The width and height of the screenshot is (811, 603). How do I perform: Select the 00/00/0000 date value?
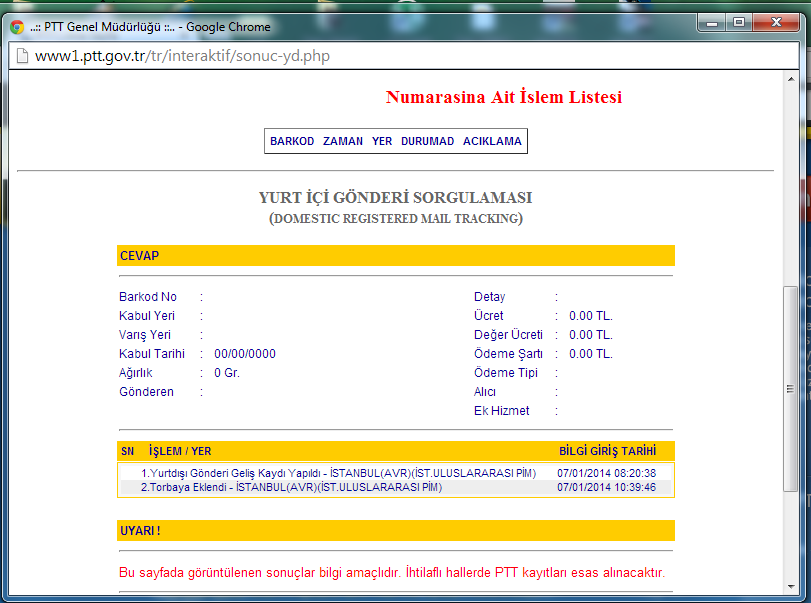245,354
